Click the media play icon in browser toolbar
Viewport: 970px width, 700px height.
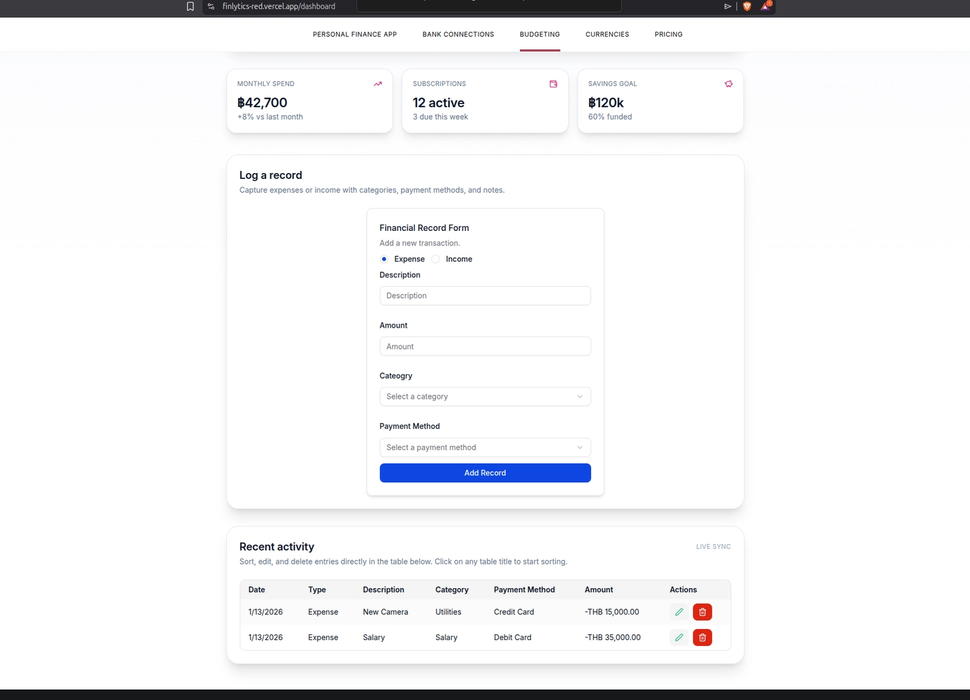[728, 6]
